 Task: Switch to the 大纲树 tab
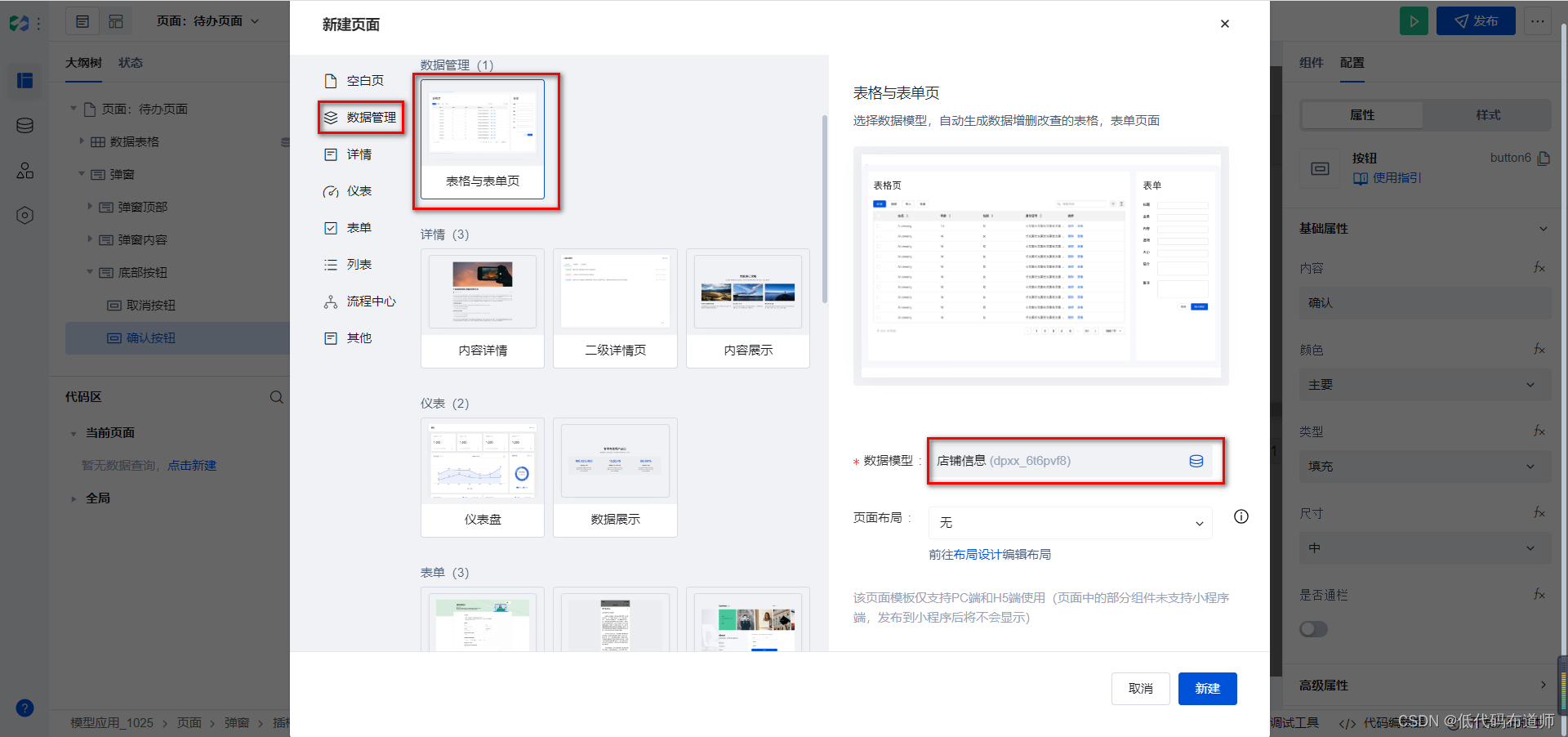83,63
